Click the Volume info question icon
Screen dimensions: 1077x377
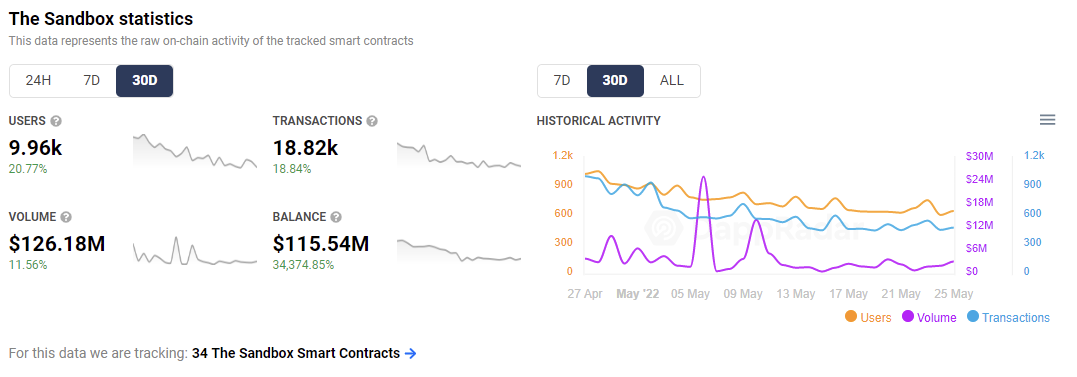pyautogui.click(x=66, y=217)
